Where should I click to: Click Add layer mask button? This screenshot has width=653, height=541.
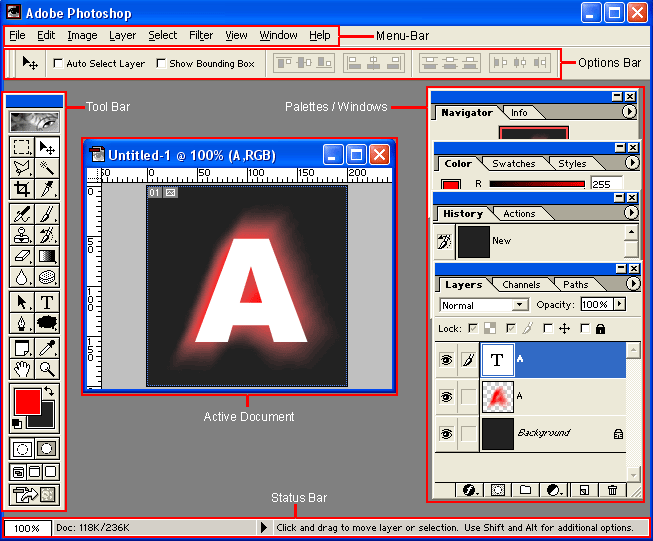498,490
